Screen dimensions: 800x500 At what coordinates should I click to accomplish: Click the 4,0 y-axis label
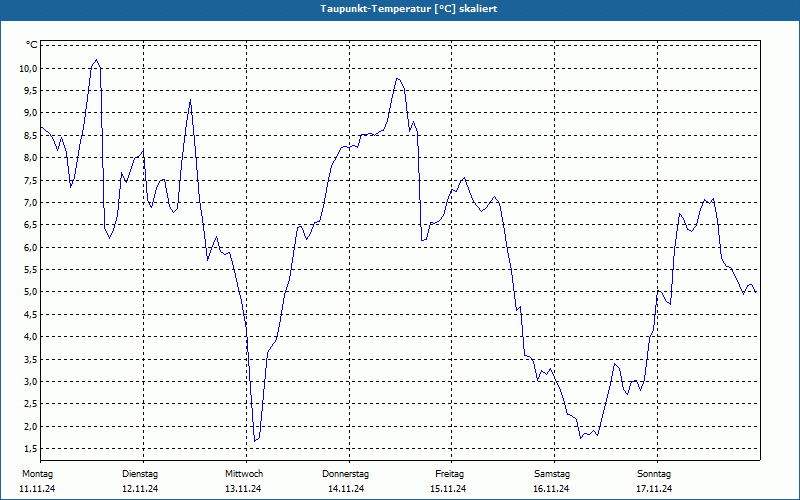pos(30,337)
